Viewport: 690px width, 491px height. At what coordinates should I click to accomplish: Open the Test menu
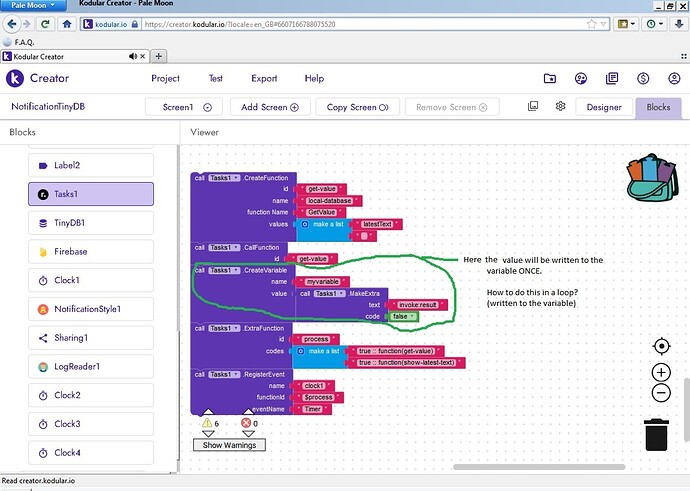[216, 78]
